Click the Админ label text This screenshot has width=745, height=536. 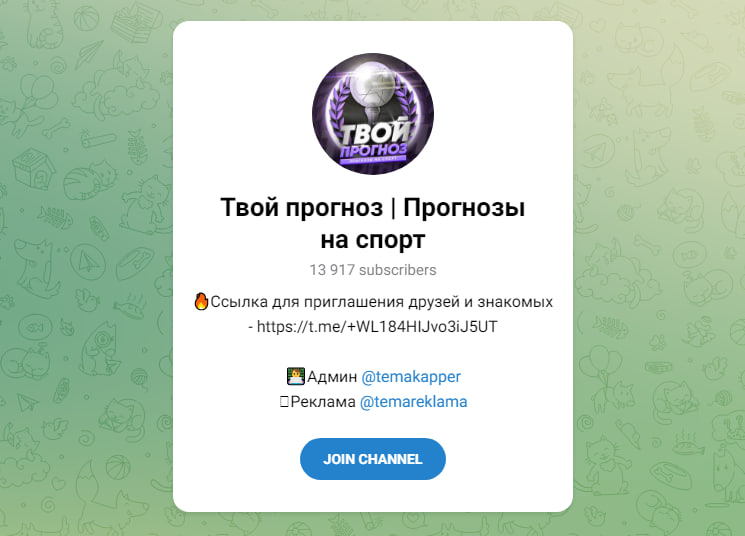point(332,377)
